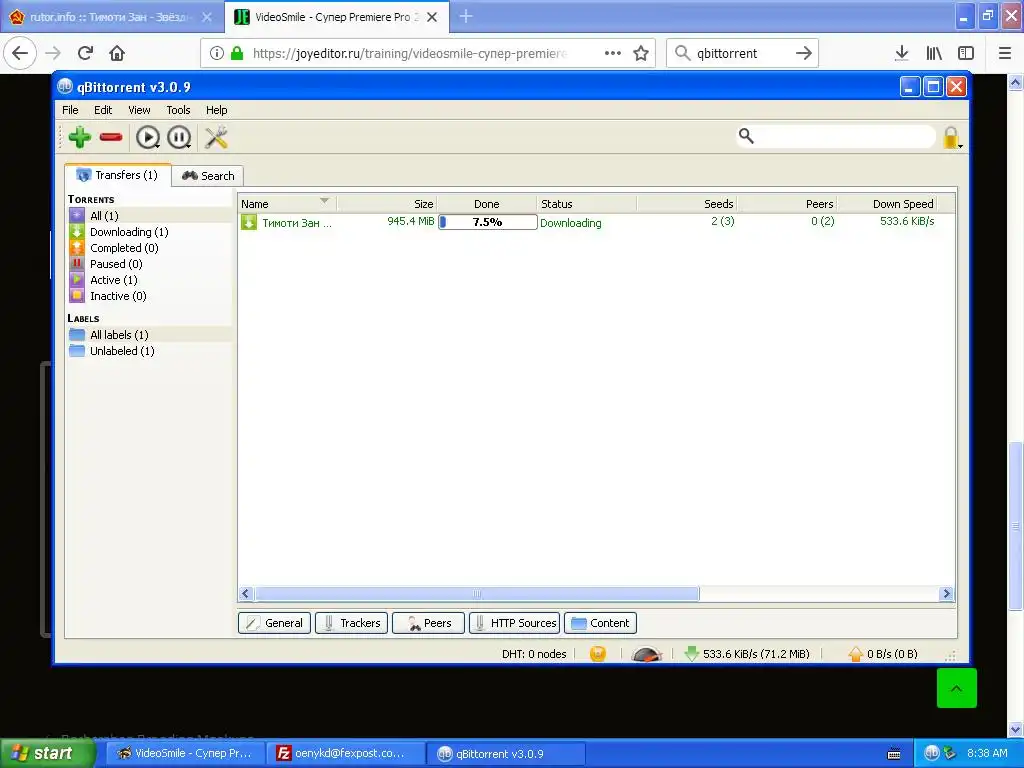Open the FileZilla taskbar item
This screenshot has height=768, width=1024.
(347, 754)
